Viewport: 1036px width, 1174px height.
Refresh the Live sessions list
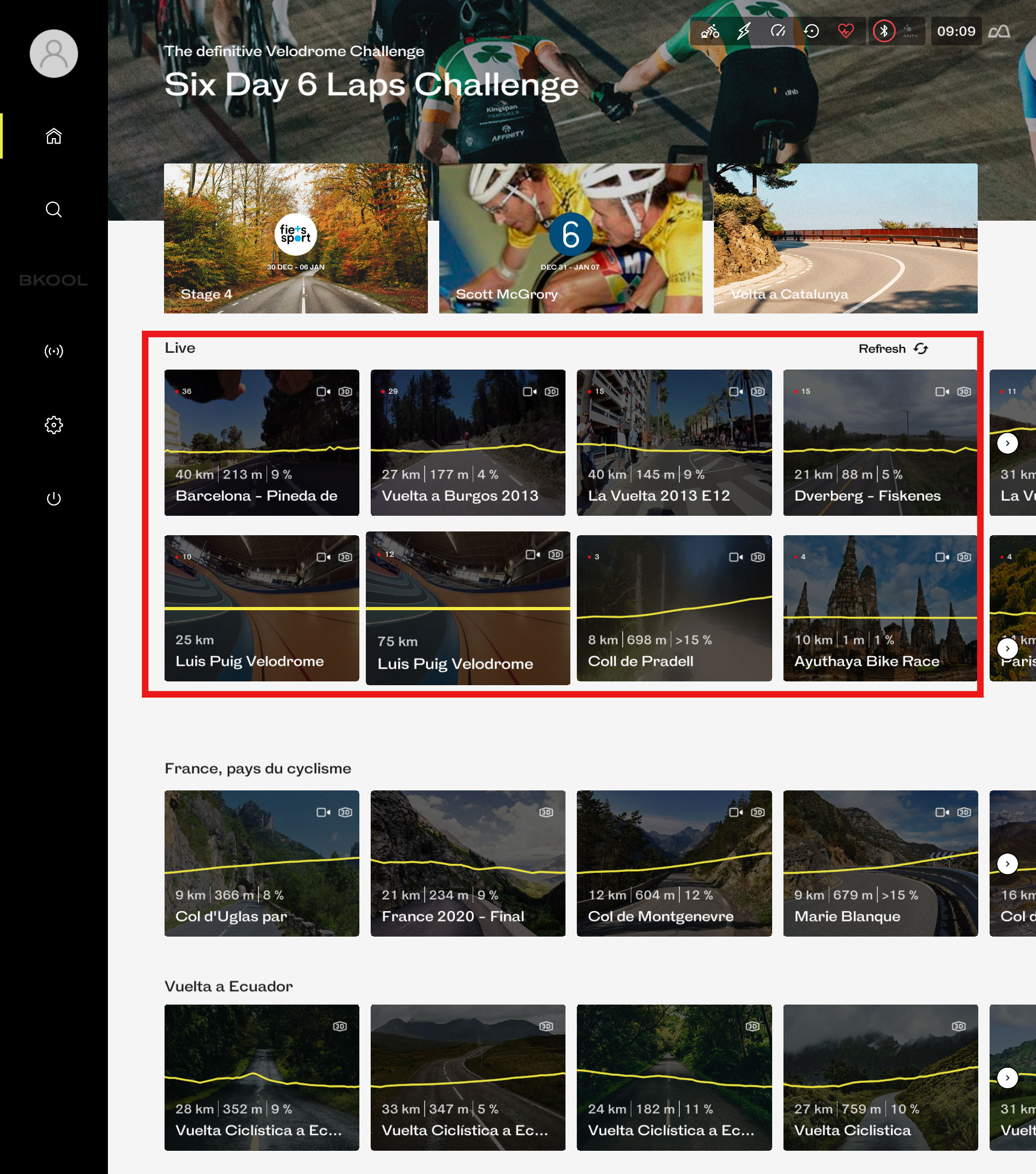click(x=893, y=349)
